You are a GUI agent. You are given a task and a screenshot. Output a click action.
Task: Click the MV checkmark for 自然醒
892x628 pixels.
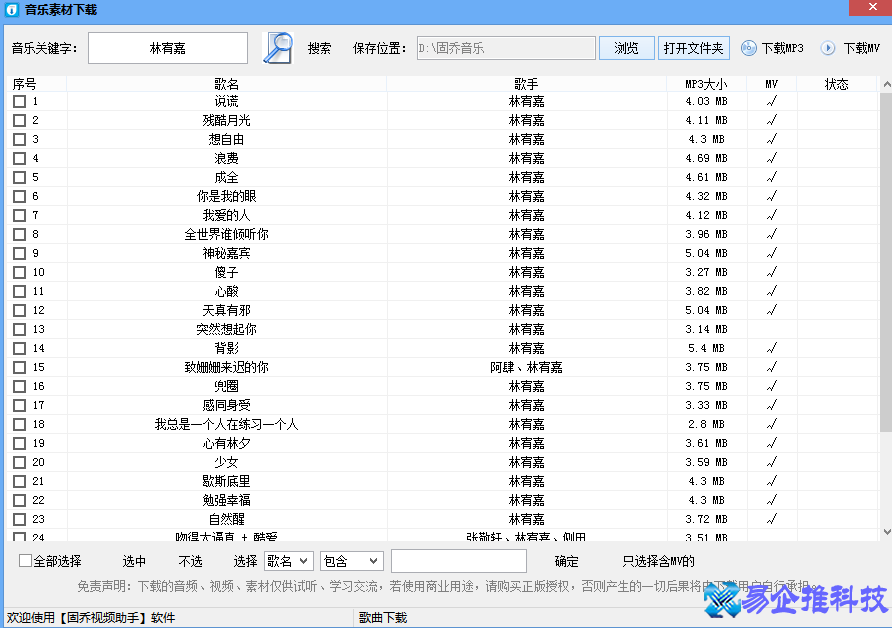[x=770, y=519]
